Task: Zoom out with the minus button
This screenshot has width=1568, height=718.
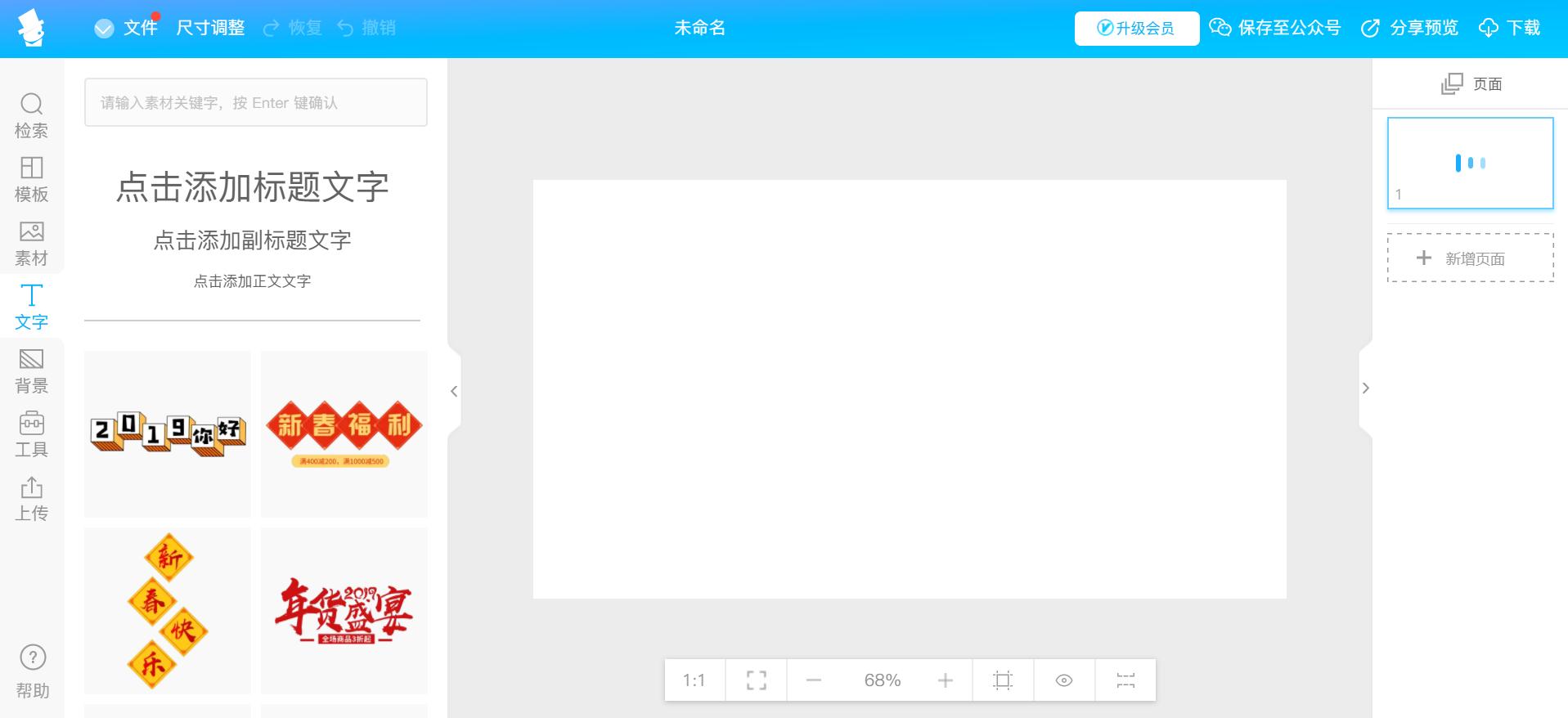Action: pyautogui.click(x=814, y=680)
